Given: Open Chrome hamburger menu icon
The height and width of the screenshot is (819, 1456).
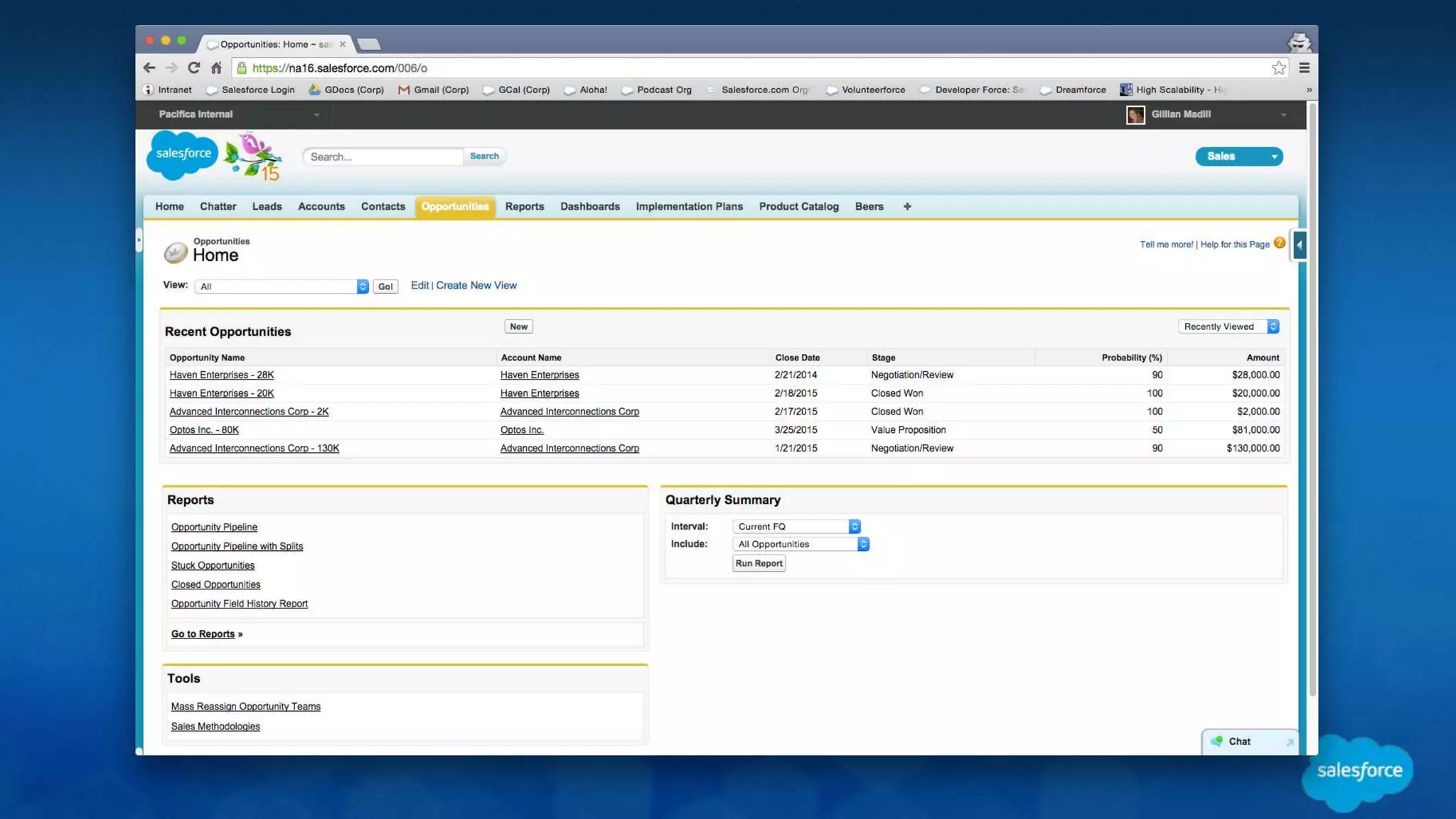Looking at the screenshot, I should pyautogui.click(x=1304, y=68).
